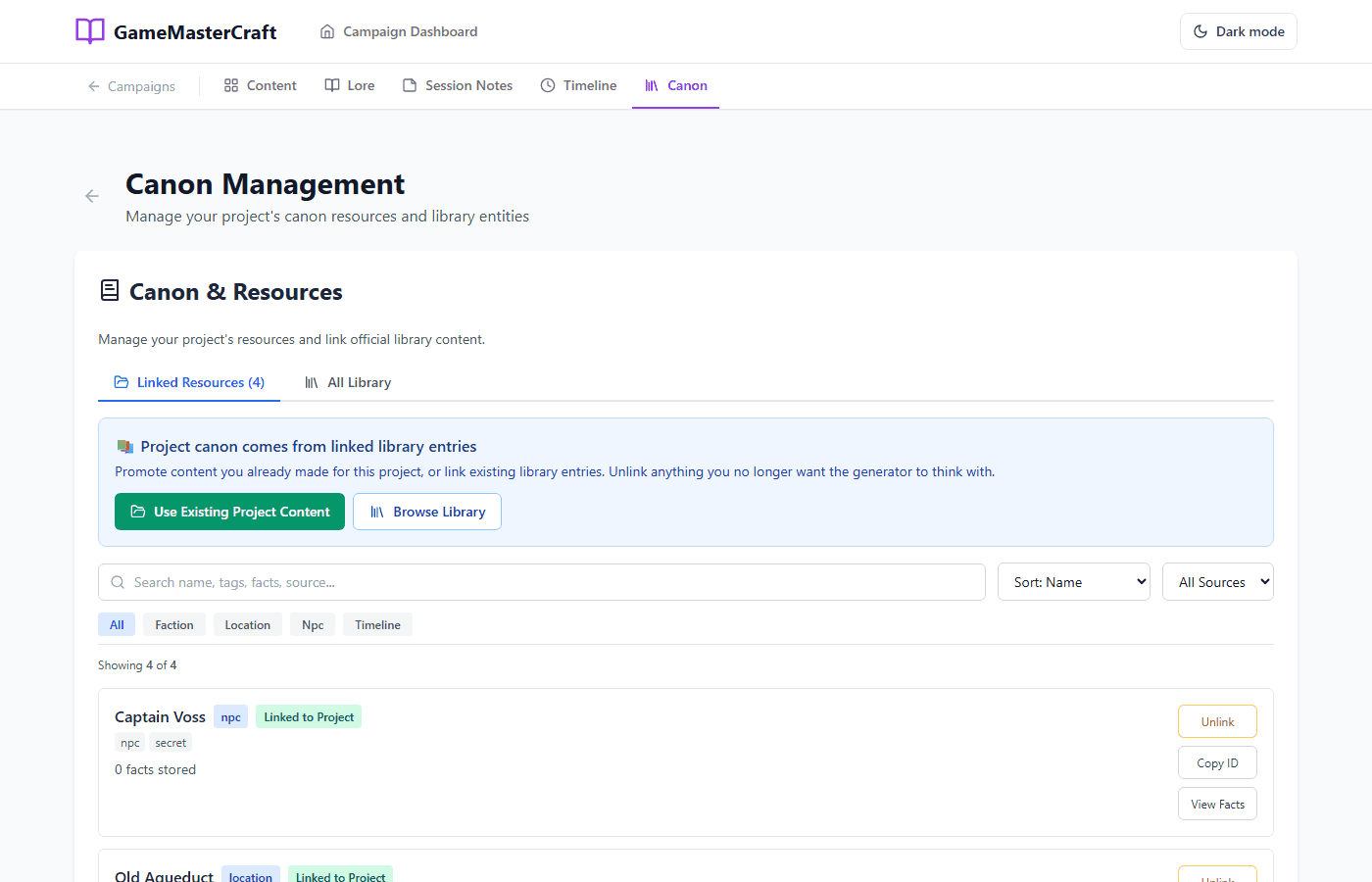1372x882 pixels.
Task: Click the back arrow beside Canon Management
Action: coord(92,196)
